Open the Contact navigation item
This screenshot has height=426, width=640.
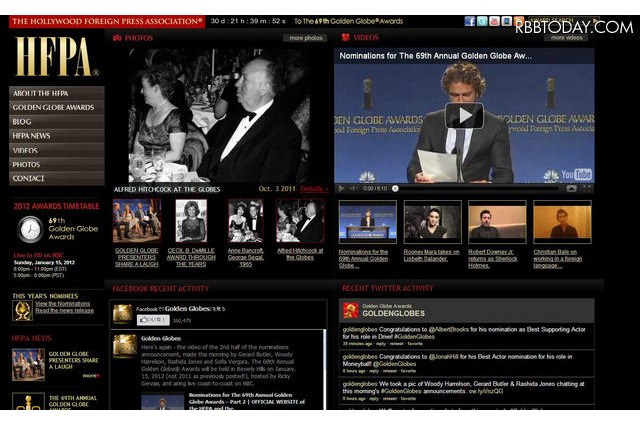[x=57, y=178]
